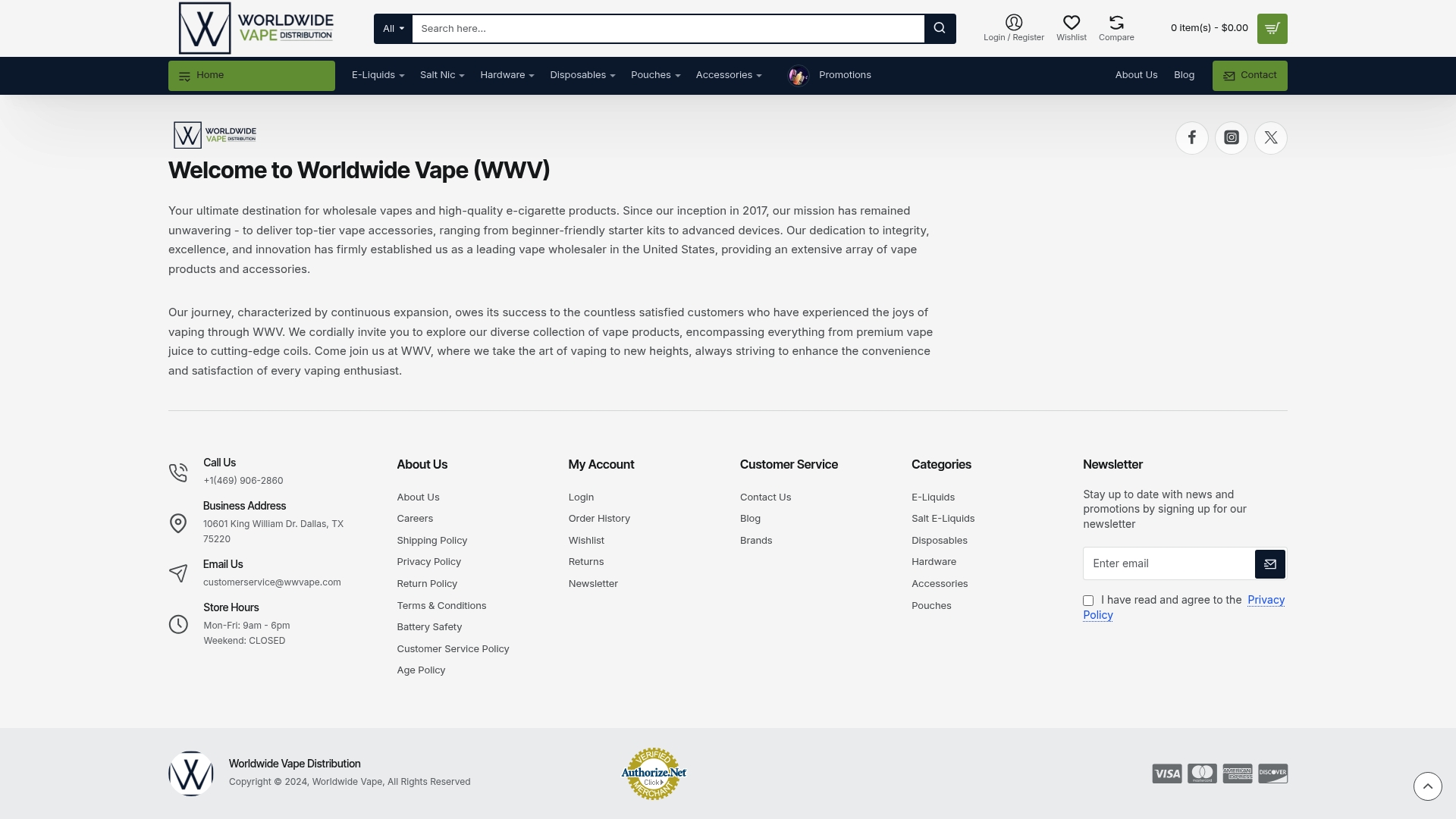Focus the Enter email newsletter field
The width and height of the screenshot is (1456, 819).
click(1169, 564)
